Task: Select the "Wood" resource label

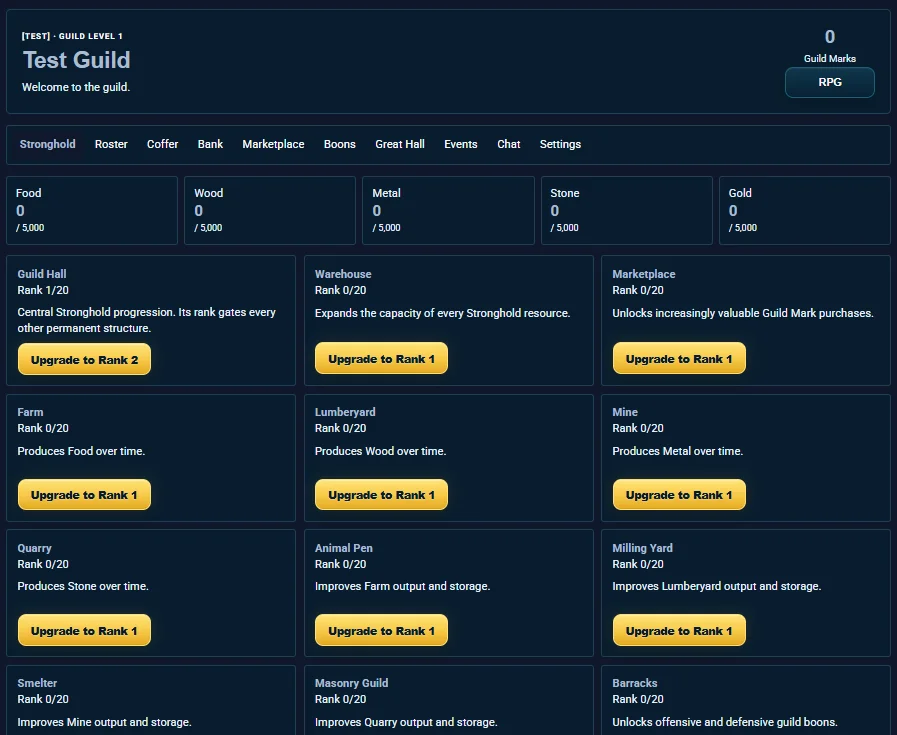Action: (x=208, y=193)
